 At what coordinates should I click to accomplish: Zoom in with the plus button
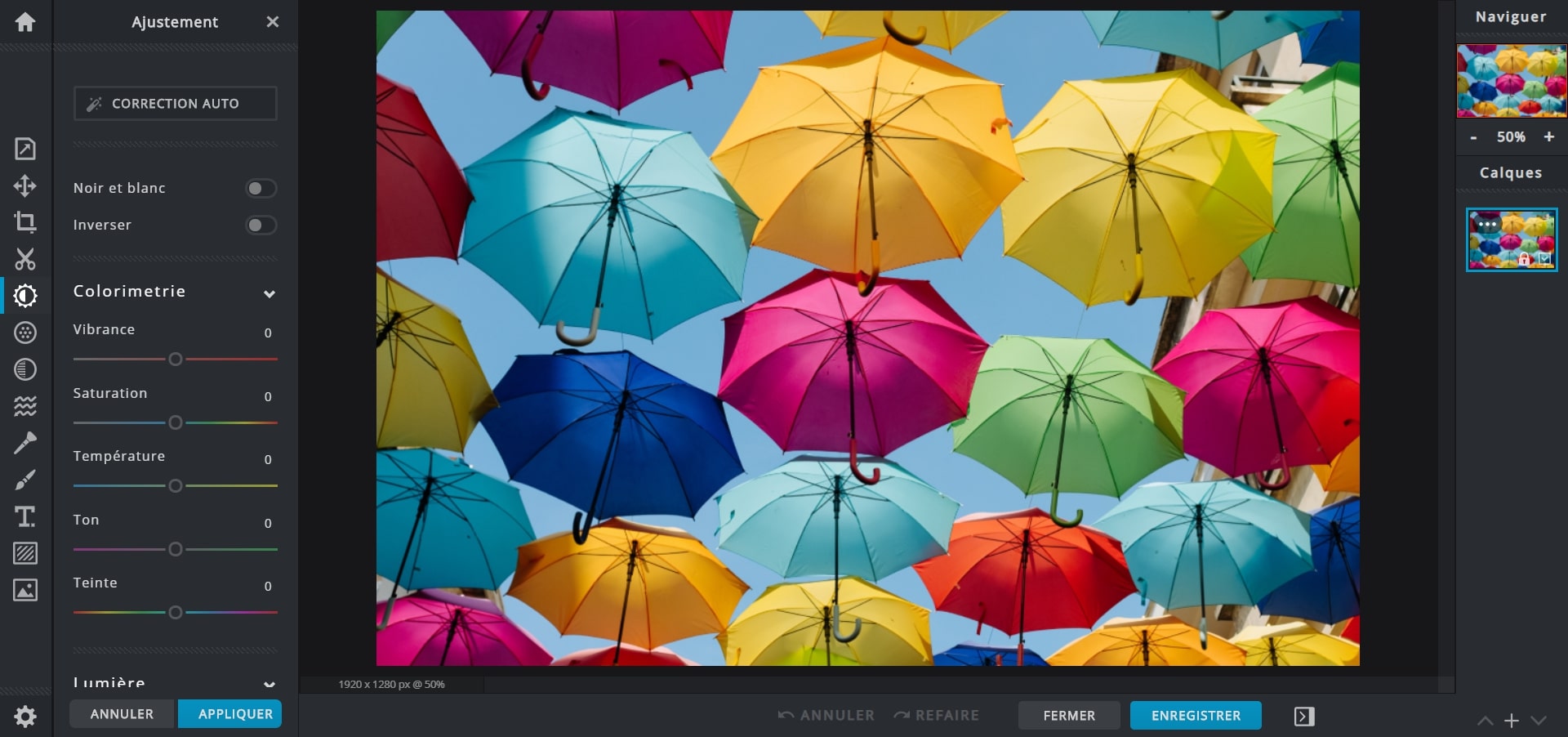(1549, 137)
